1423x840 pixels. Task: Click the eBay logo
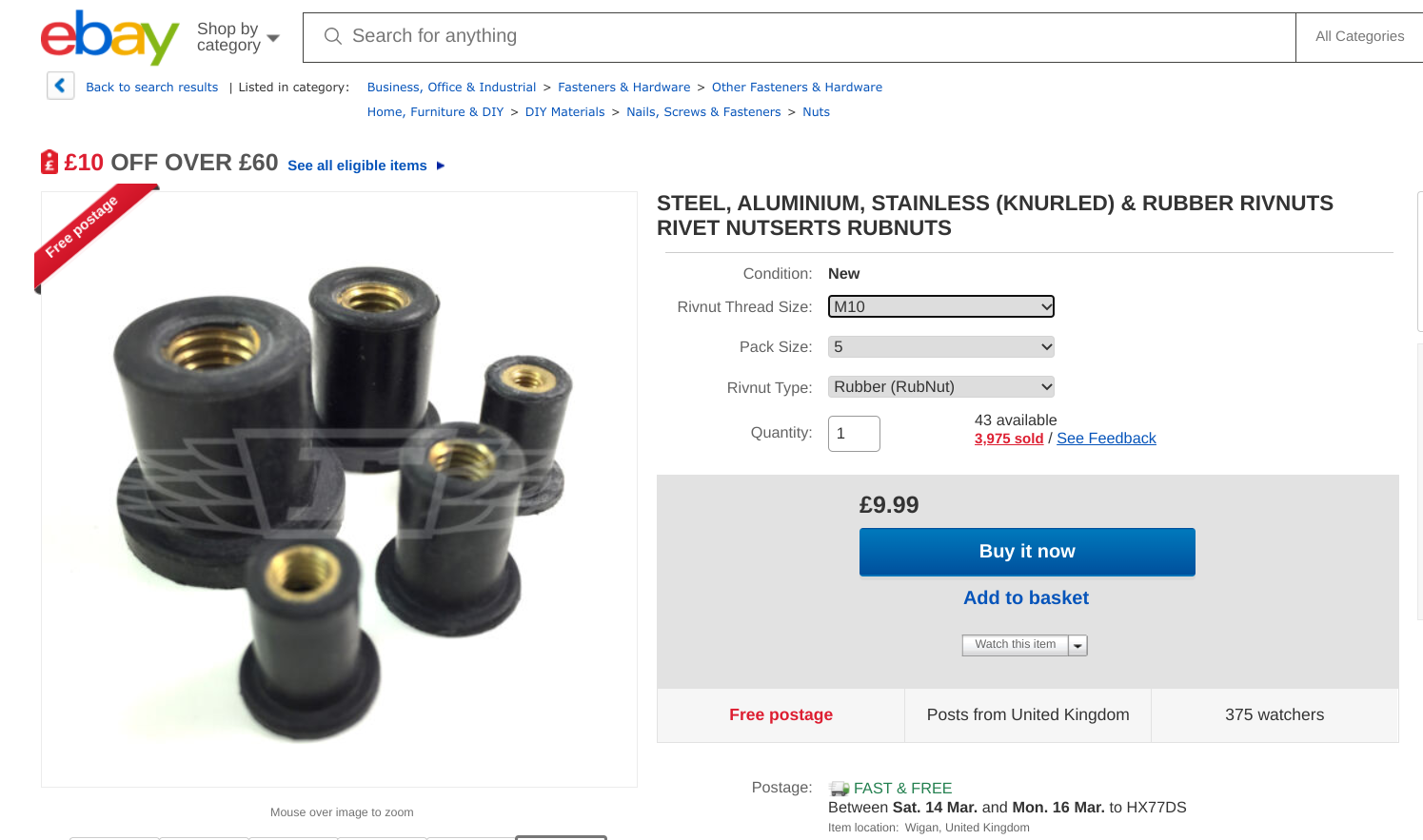(x=109, y=38)
